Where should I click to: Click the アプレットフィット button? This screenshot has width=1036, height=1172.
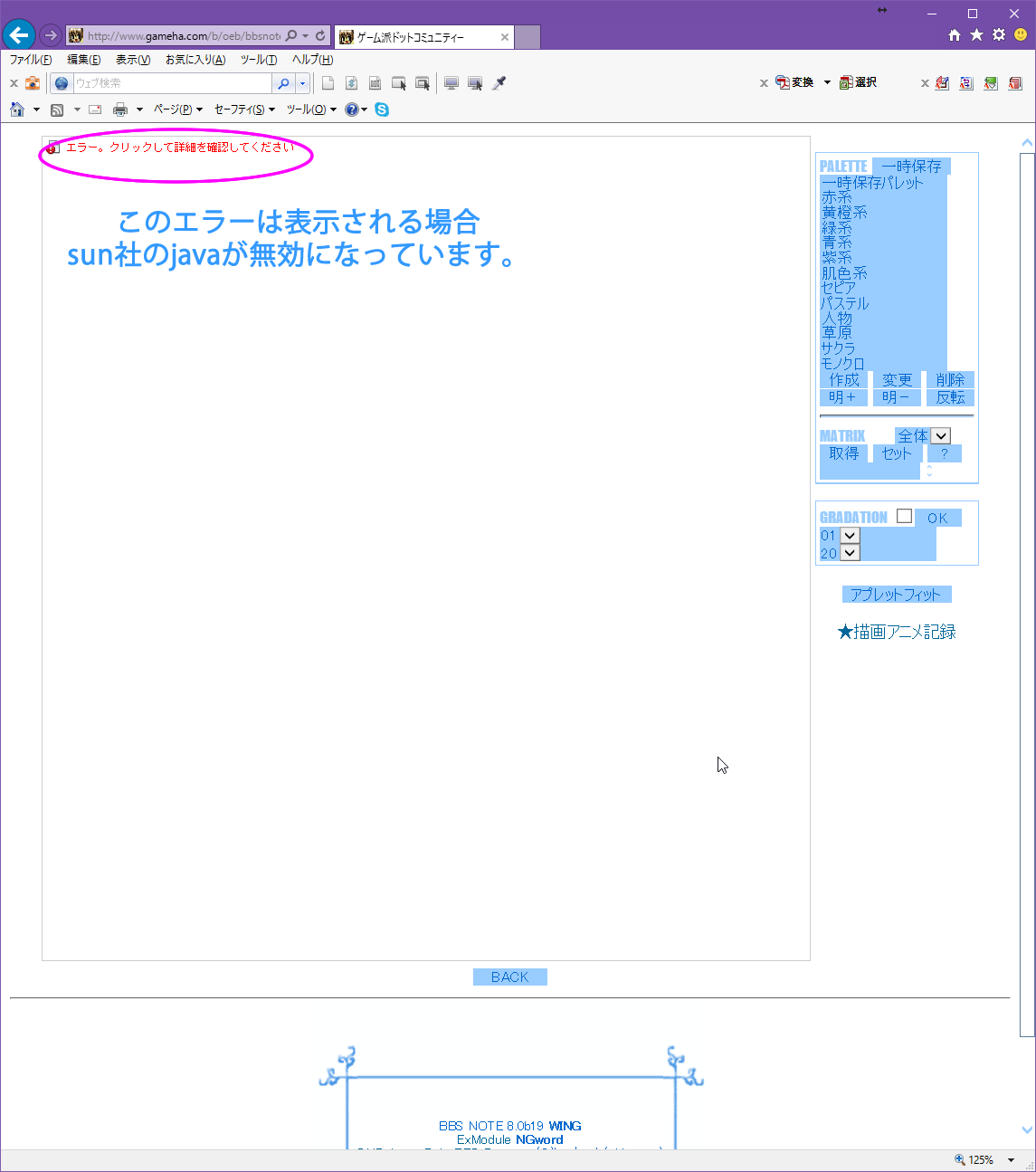coord(896,595)
